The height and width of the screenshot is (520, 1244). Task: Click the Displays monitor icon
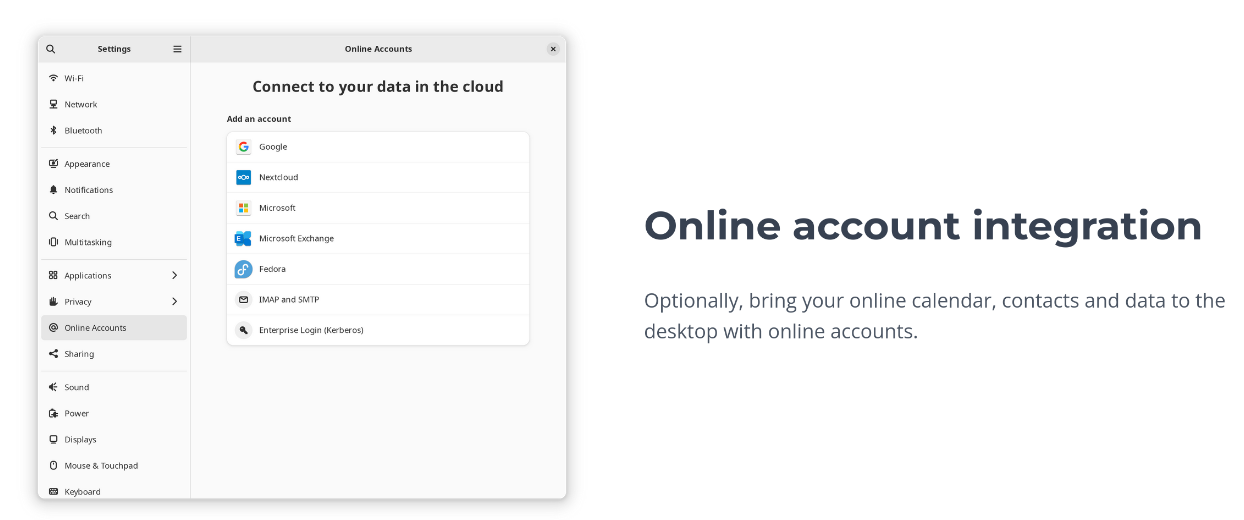[54, 439]
